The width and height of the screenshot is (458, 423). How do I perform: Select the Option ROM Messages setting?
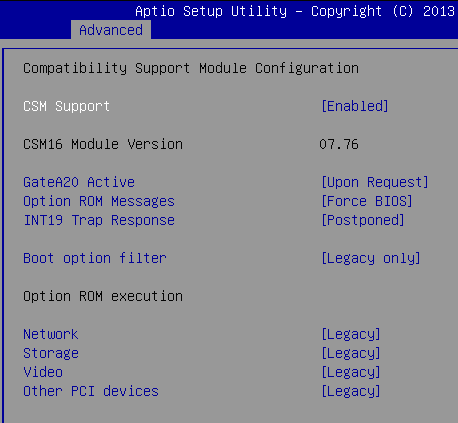(x=99, y=201)
